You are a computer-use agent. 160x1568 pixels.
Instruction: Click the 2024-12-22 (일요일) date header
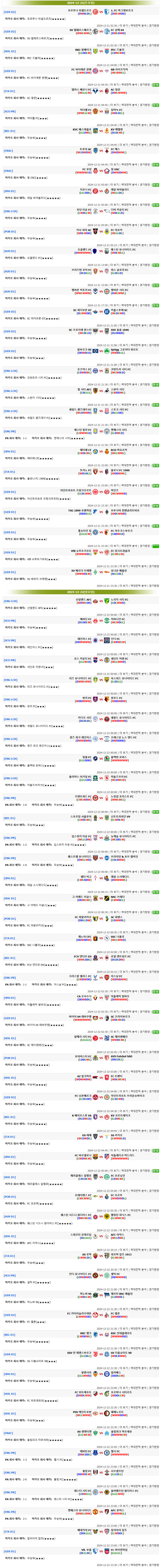coord(80,592)
